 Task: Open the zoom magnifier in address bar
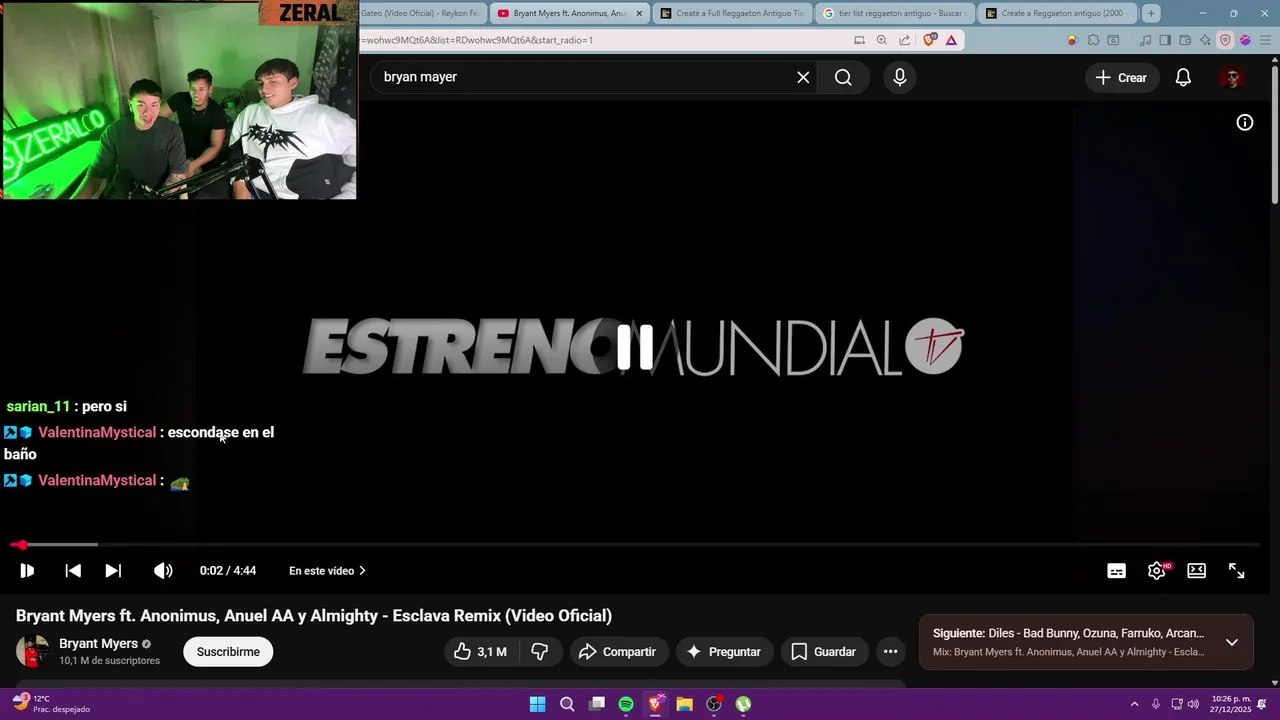[x=881, y=40]
